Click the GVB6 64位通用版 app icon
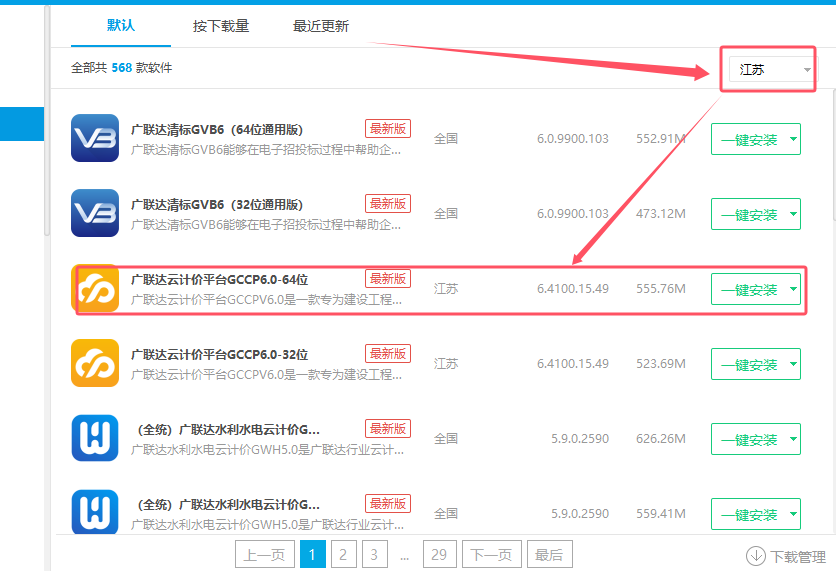836x571 pixels. tap(95, 138)
